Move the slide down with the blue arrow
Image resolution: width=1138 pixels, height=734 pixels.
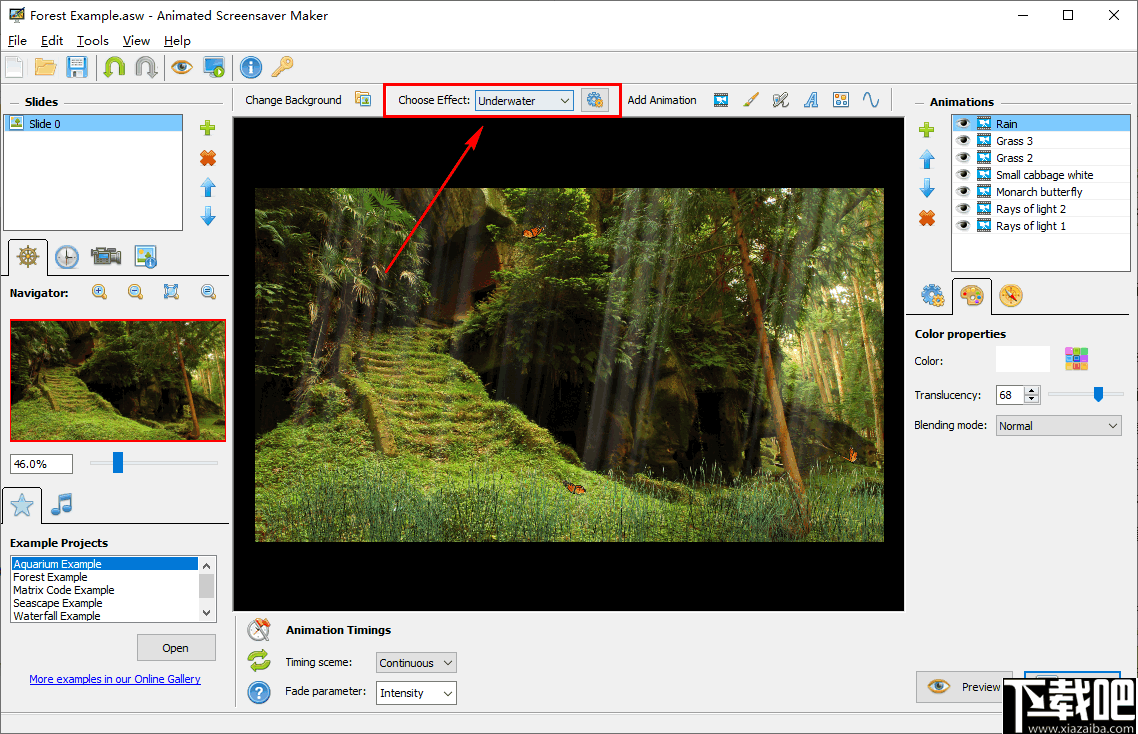point(208,216)
